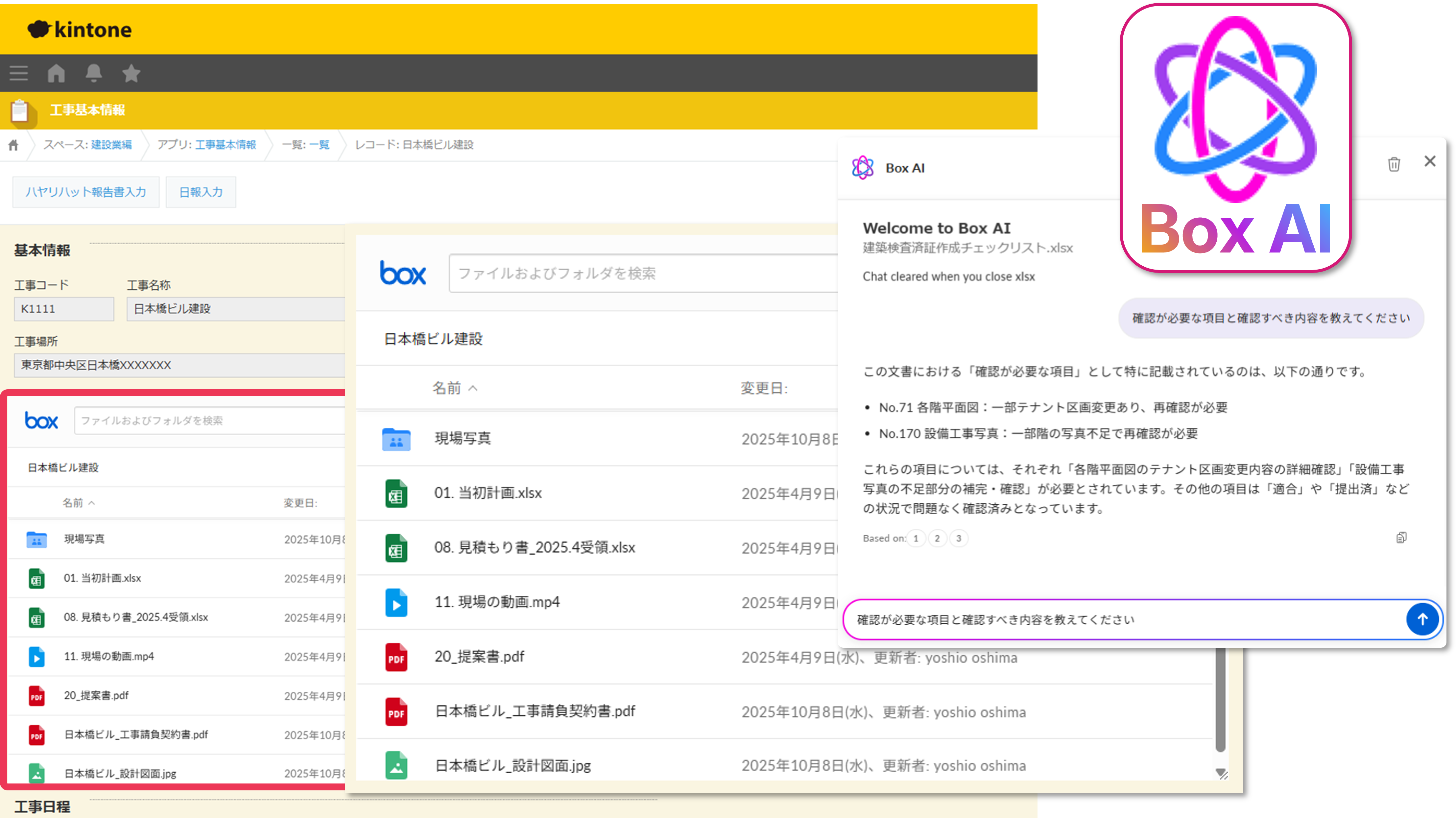
Task: Copy the Box AI answer with copy icon
Action: click(x=1401, y=538)
